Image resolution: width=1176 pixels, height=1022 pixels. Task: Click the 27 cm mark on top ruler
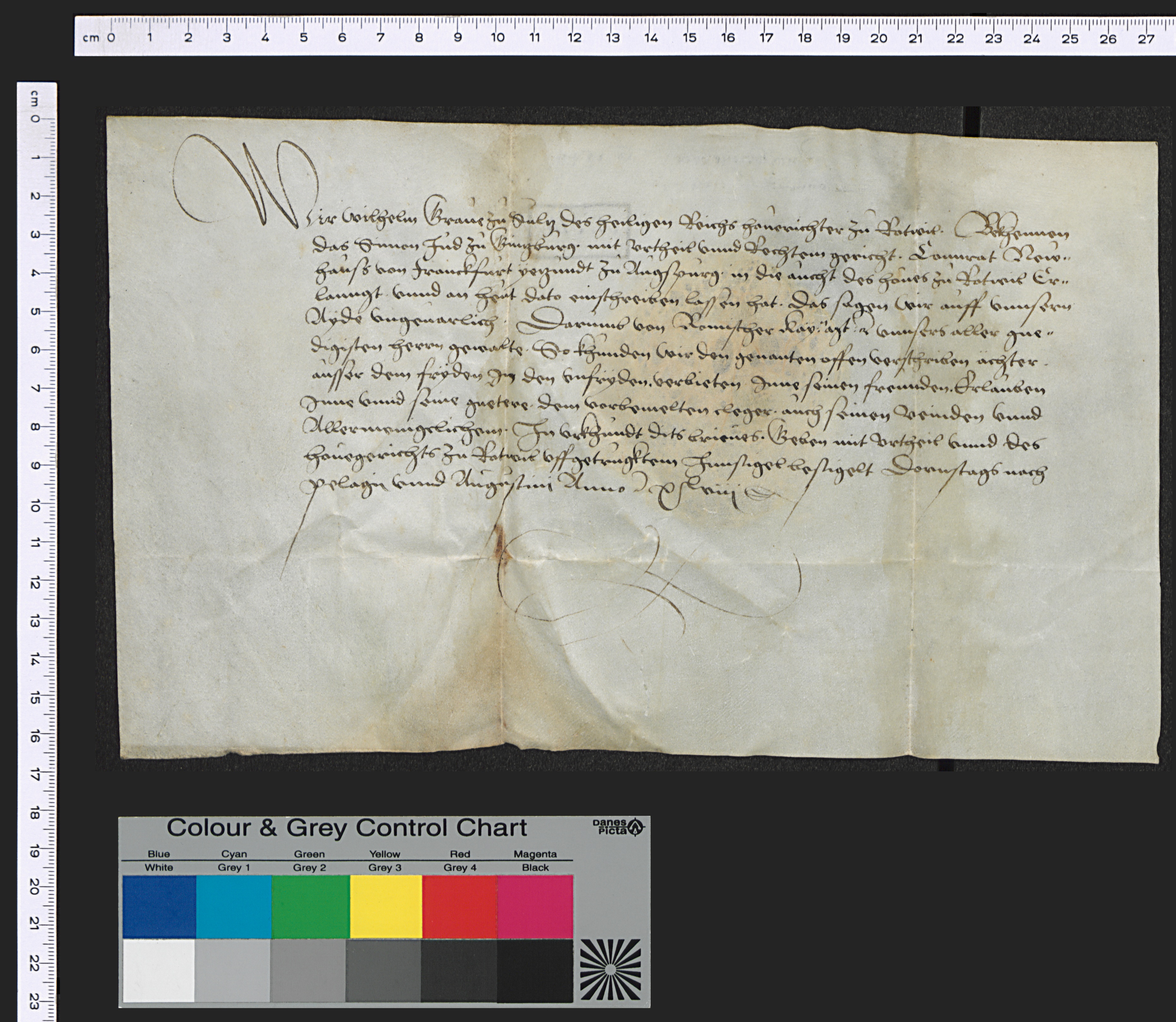tap(1146, 38)
